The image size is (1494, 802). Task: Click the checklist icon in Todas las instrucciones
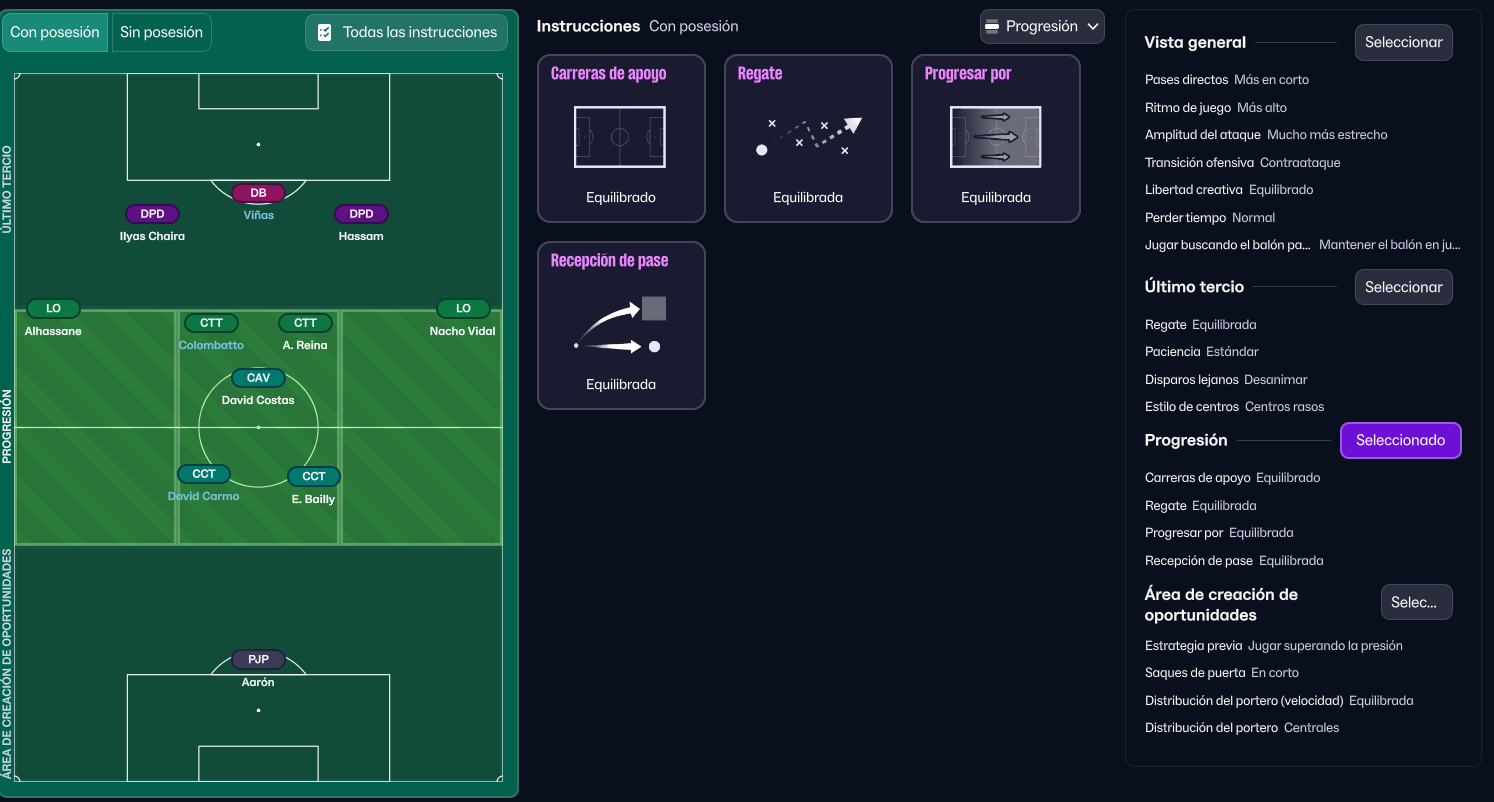(324, 32)
